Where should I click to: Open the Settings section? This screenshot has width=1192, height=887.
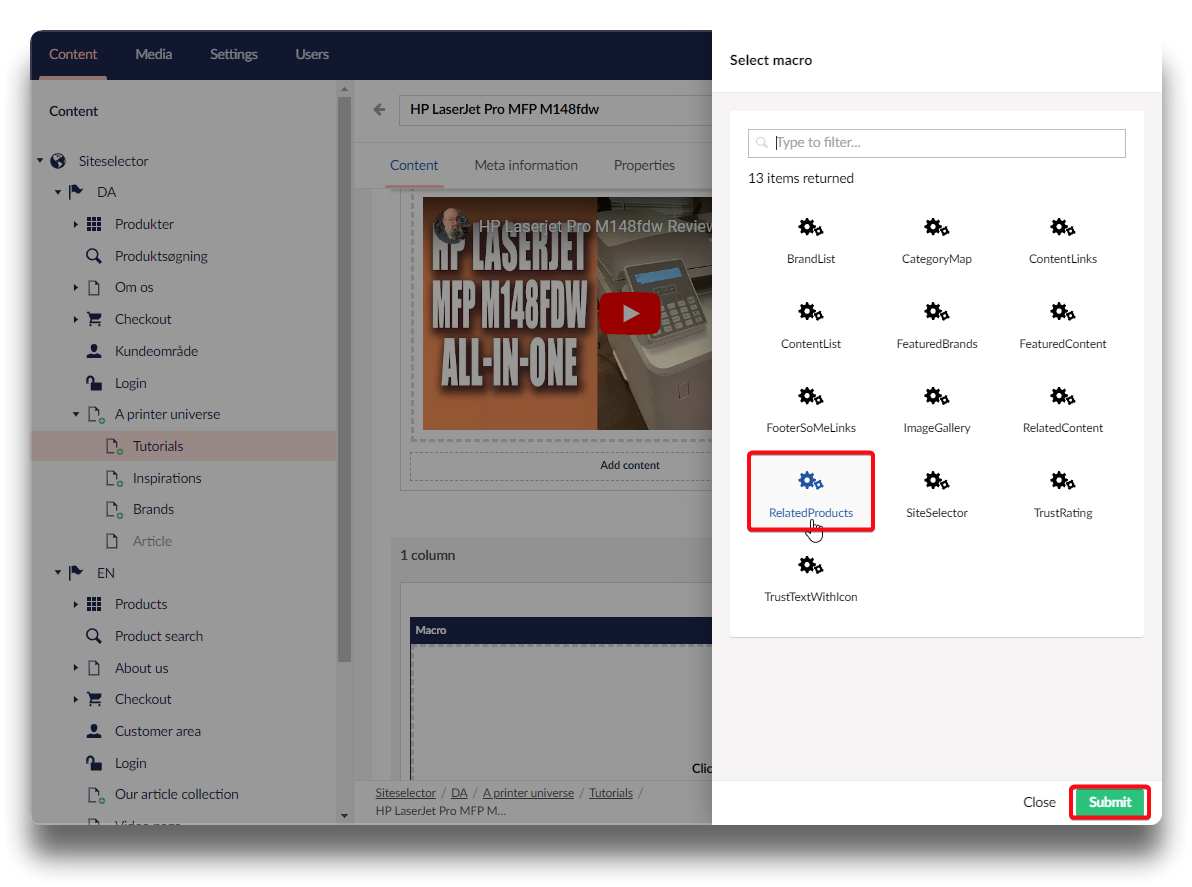[233, 55]
